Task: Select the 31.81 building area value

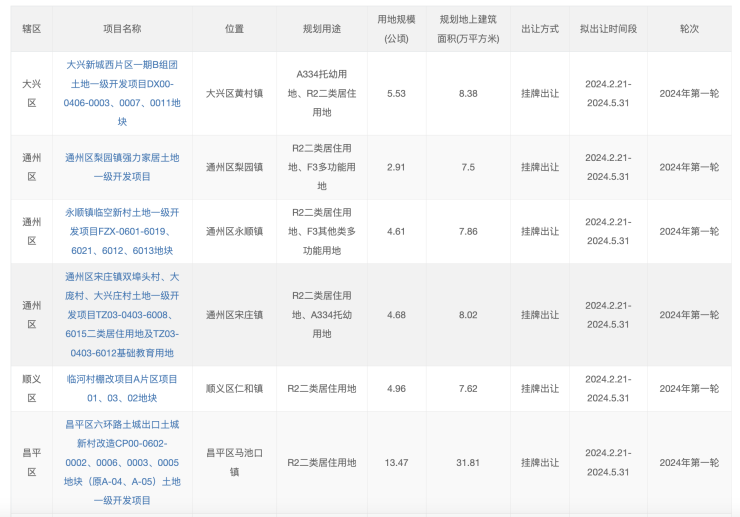Action: 468,463
